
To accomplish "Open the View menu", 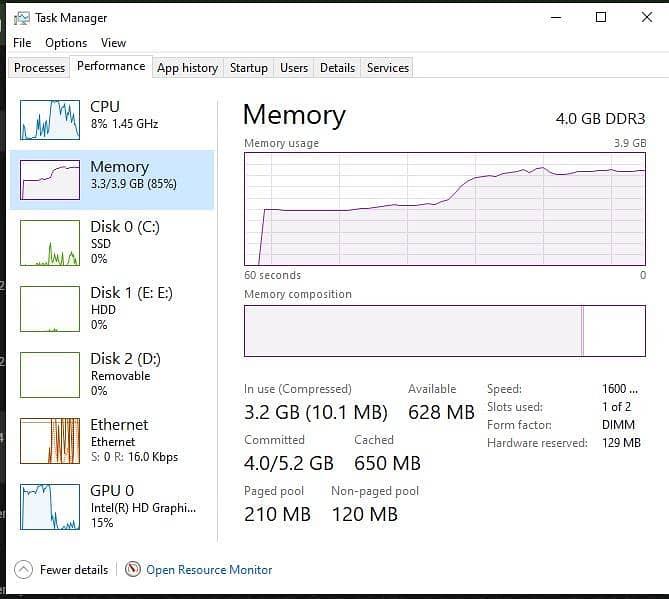I will pyautogui.click(x=113, y=43).
